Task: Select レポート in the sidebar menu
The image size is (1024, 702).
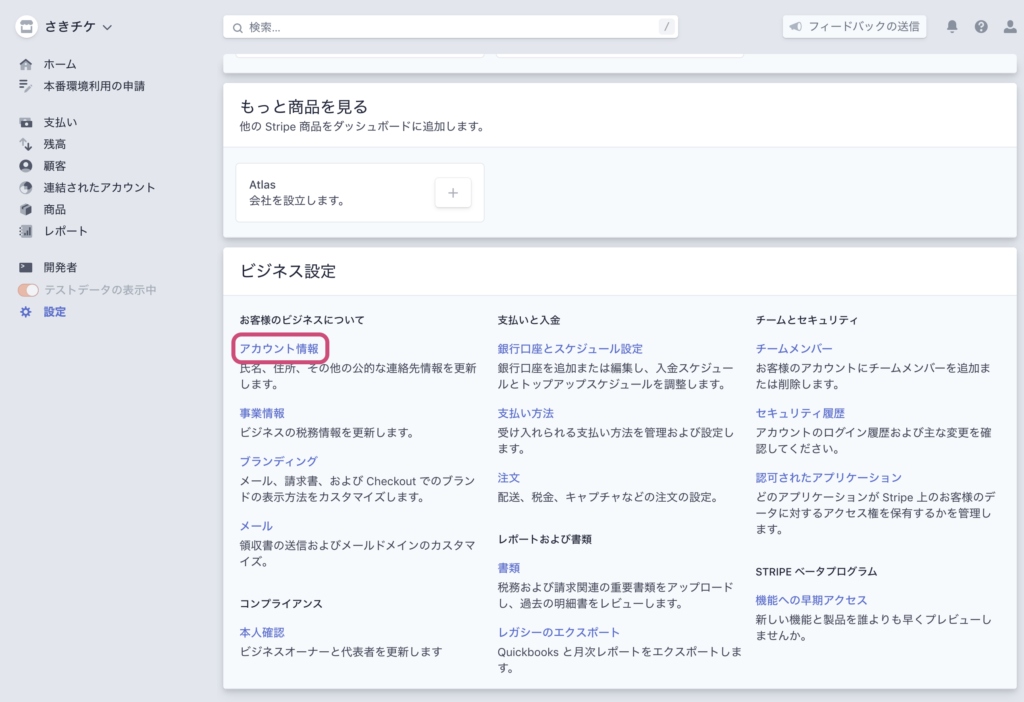Action: [65, 231]
